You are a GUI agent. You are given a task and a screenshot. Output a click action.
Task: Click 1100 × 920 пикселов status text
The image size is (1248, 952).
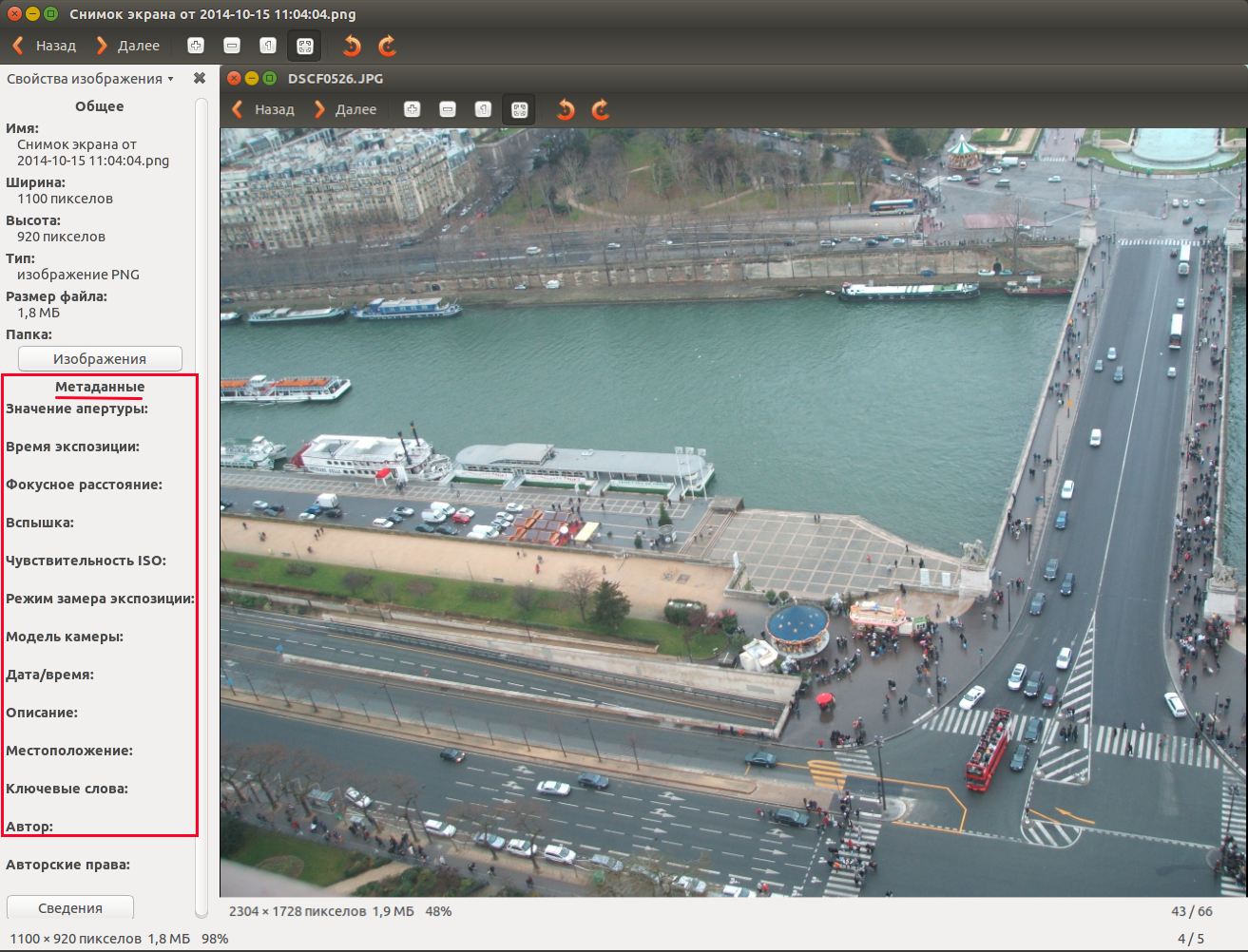point(76,939)
